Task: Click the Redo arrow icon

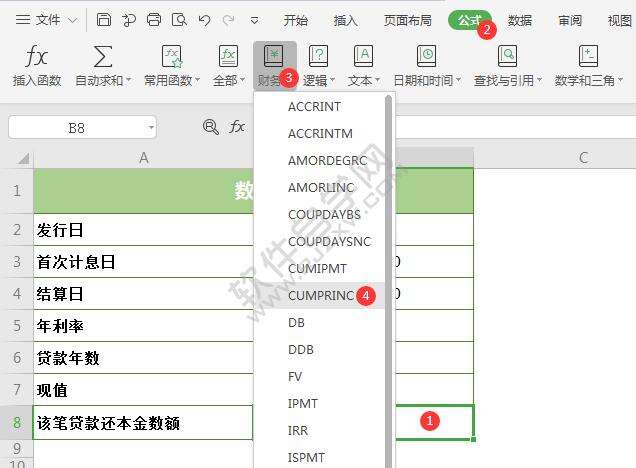Action: pyautogui.click(x=229, y=20)
